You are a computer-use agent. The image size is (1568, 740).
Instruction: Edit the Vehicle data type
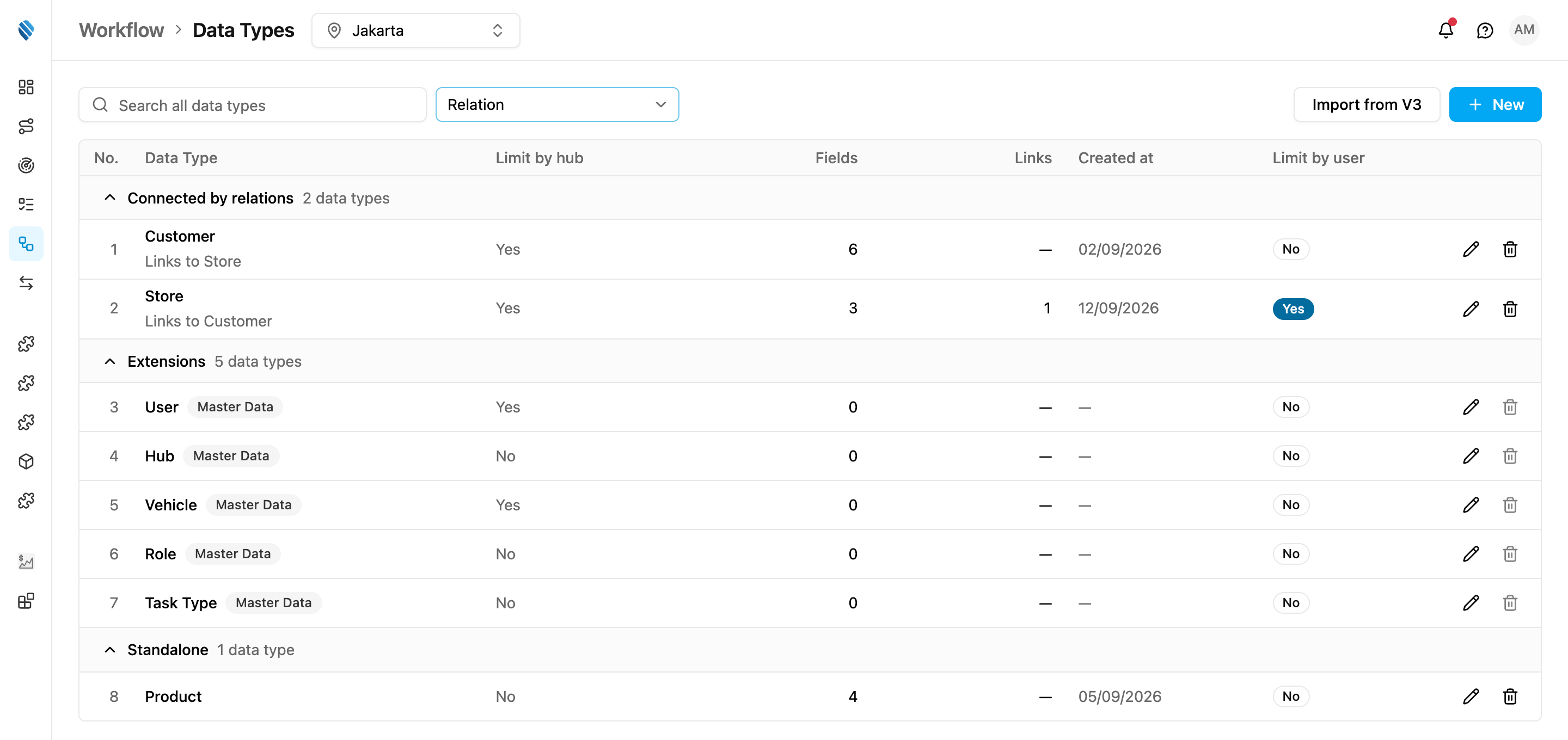tap(1471, 504)
